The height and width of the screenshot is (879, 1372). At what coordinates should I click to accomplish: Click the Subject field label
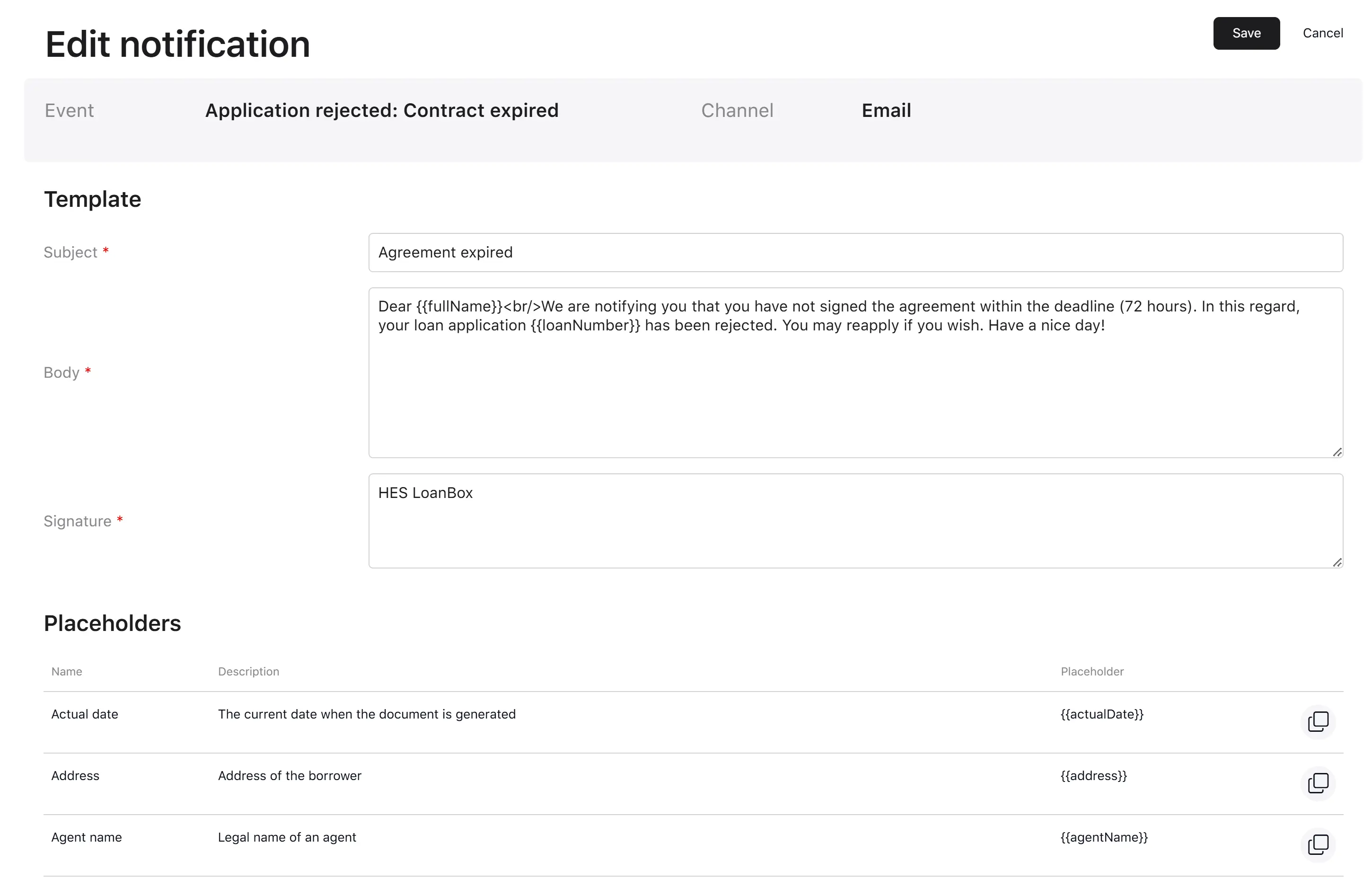[71, 252]
